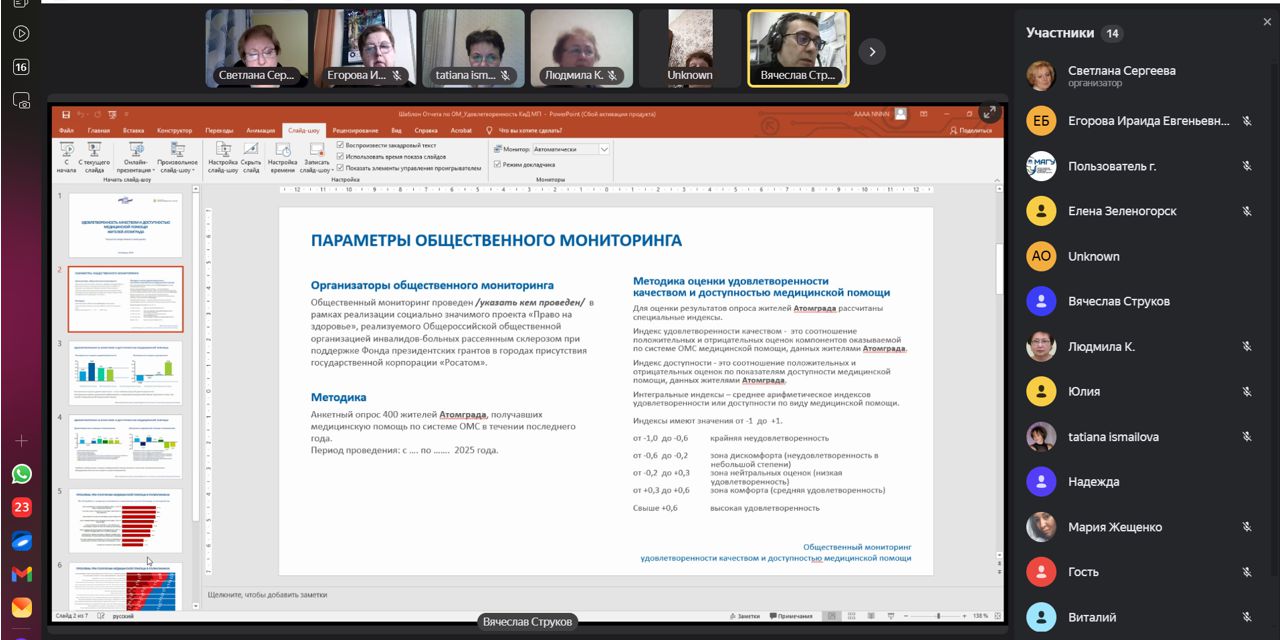Open Gmail icon in the dock
This screenshot has height=640, width=1280.
[21, 574]
